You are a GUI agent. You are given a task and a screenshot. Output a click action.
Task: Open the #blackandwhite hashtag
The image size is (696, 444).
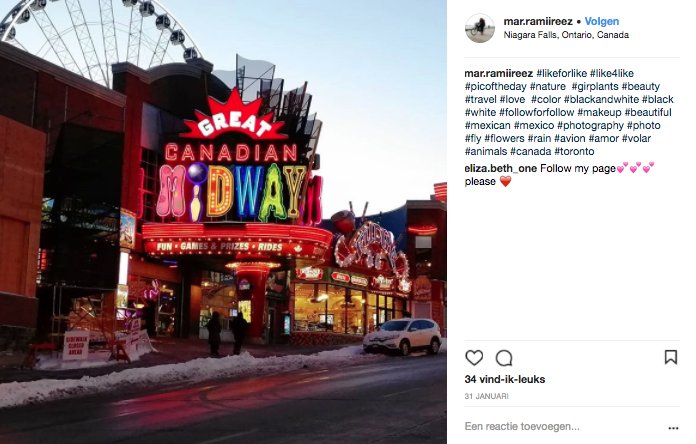601,99
